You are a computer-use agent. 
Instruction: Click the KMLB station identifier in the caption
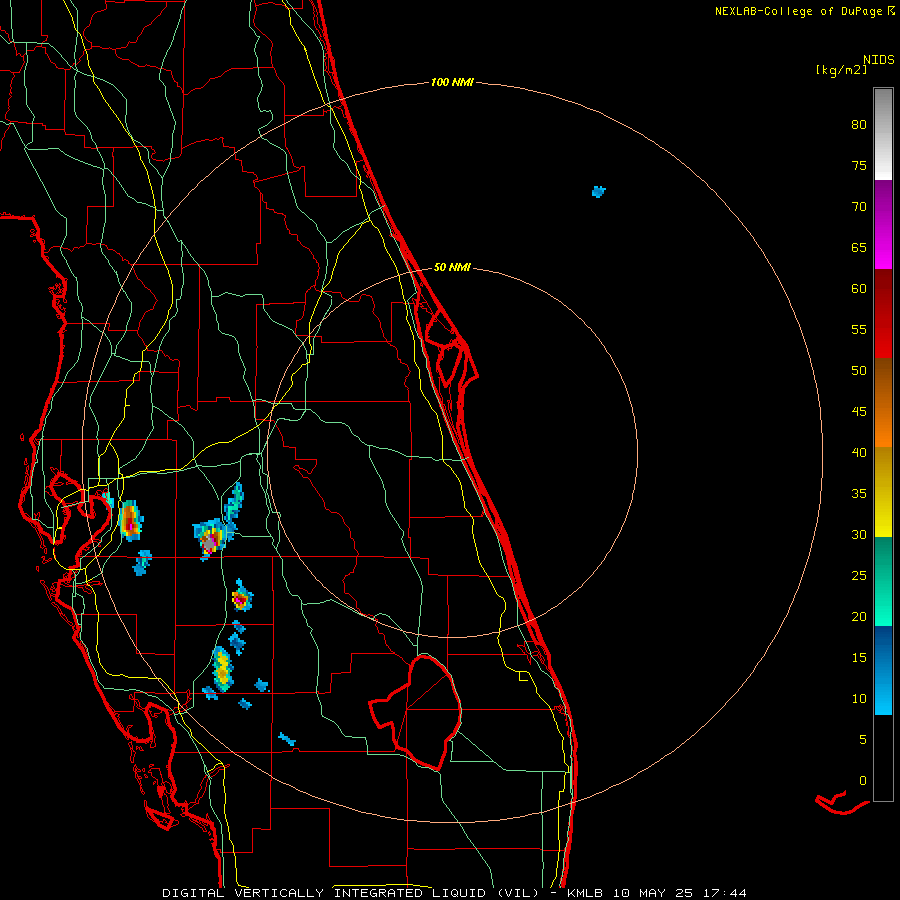585,893
